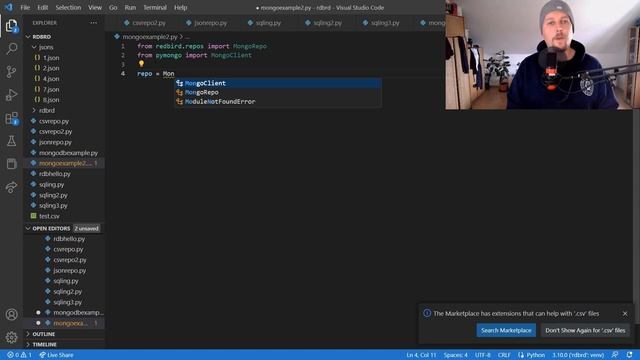Open the Testing flask view

pos(11,141)
